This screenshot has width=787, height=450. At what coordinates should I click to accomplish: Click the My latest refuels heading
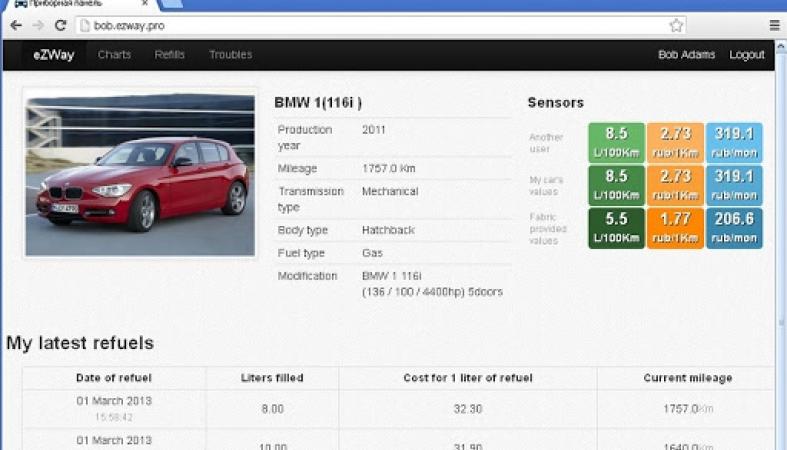(80, 343)
